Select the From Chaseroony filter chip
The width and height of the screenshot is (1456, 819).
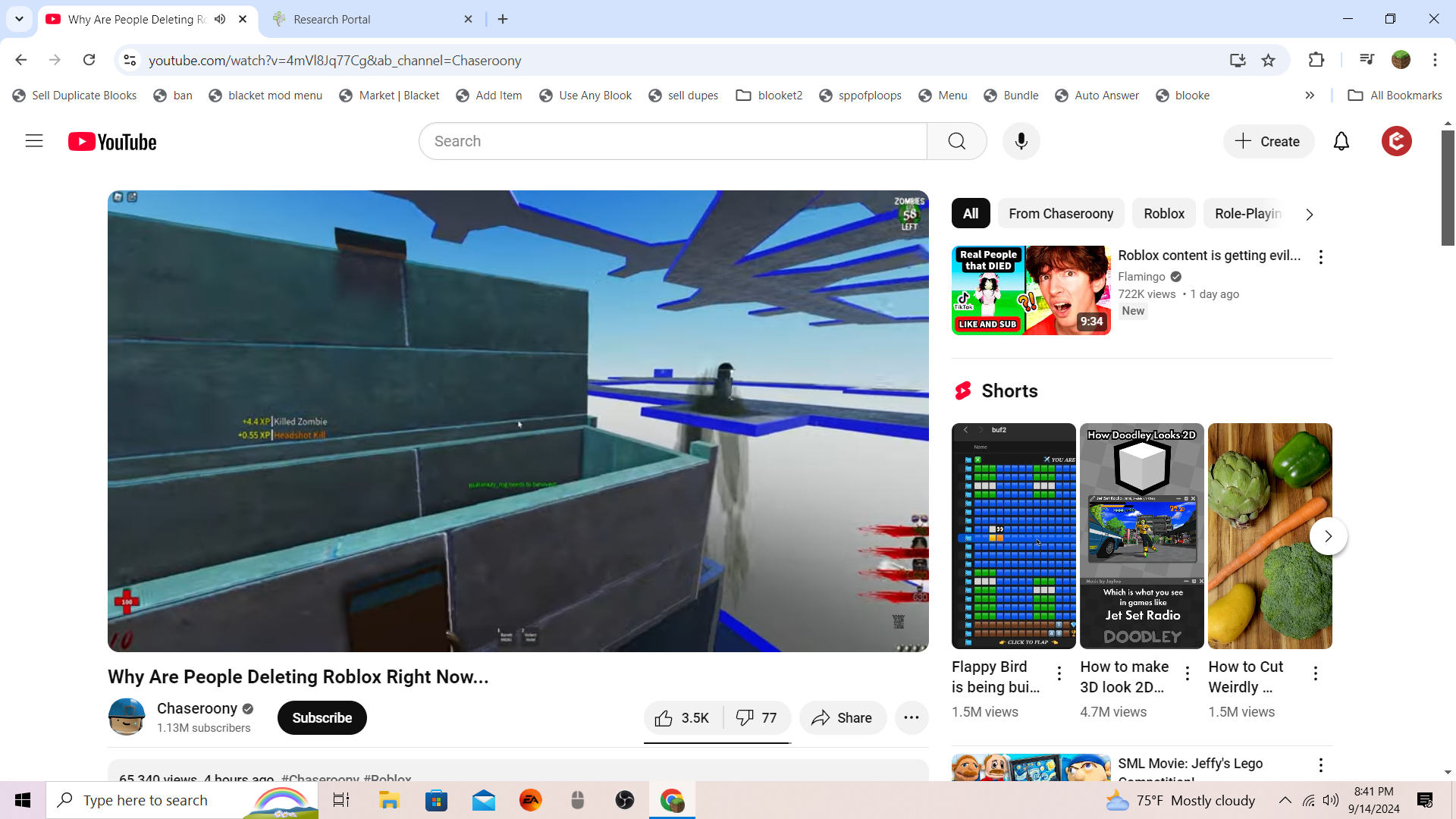[x=1060, y=214]
